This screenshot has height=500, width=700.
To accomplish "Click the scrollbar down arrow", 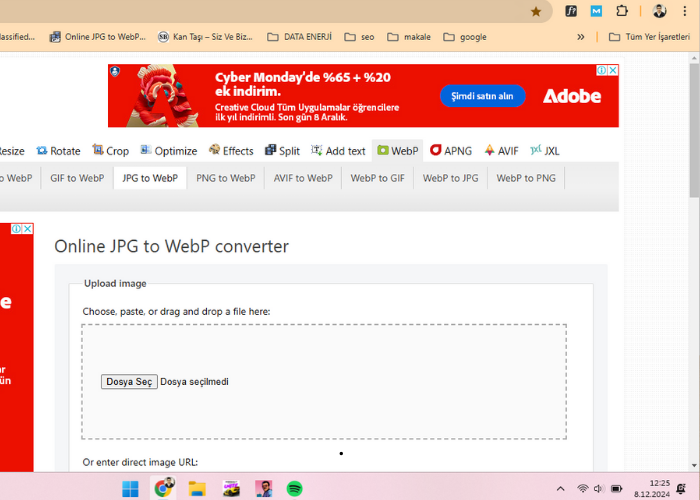I will coord(694,466).
